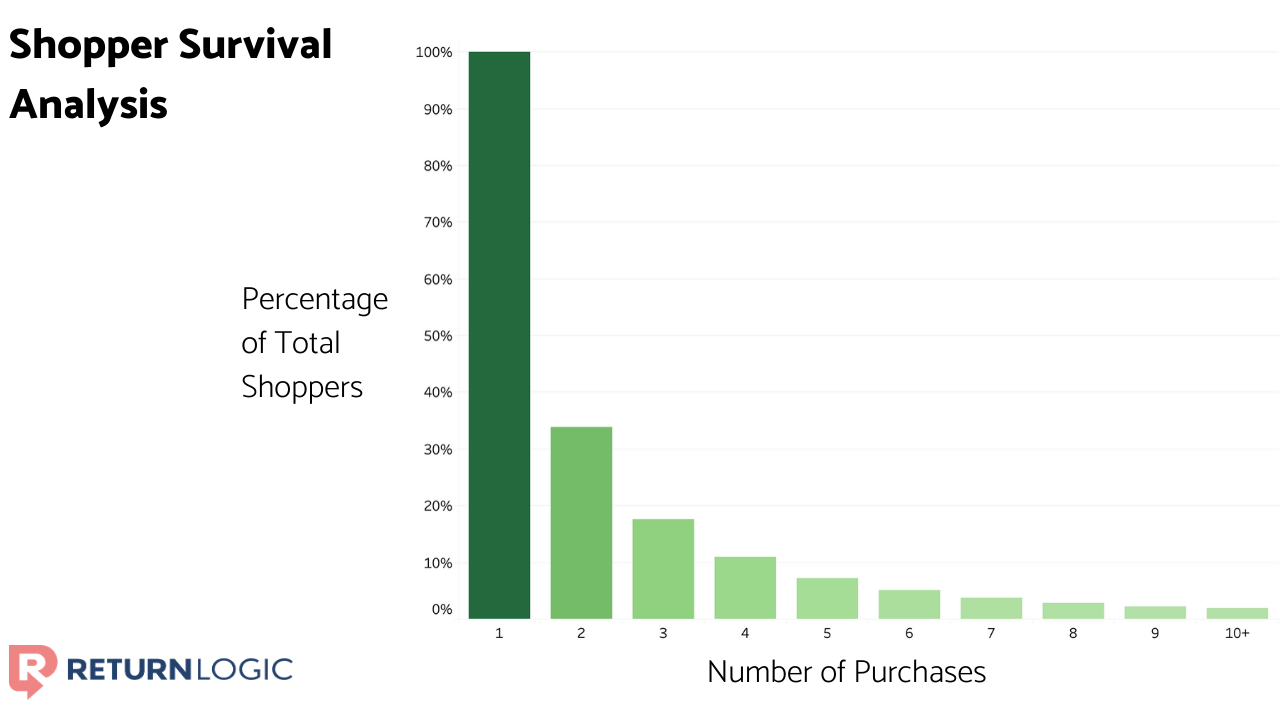The width and height of the screenshot is (1280, 720).
Task: Click the ReturnLogic R logo icon
Action: point(32,670)
